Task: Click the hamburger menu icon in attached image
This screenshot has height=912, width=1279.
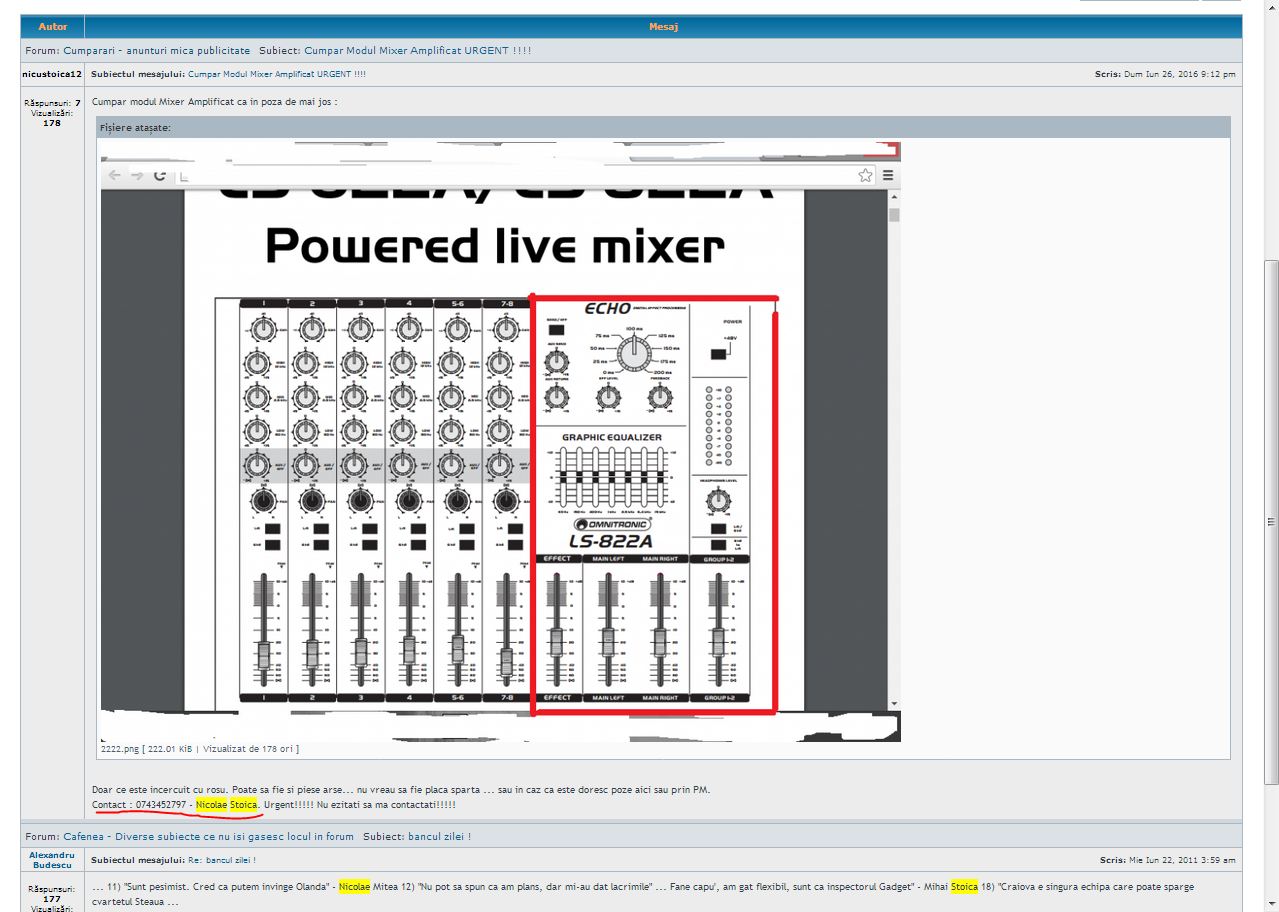Action: 887,175
